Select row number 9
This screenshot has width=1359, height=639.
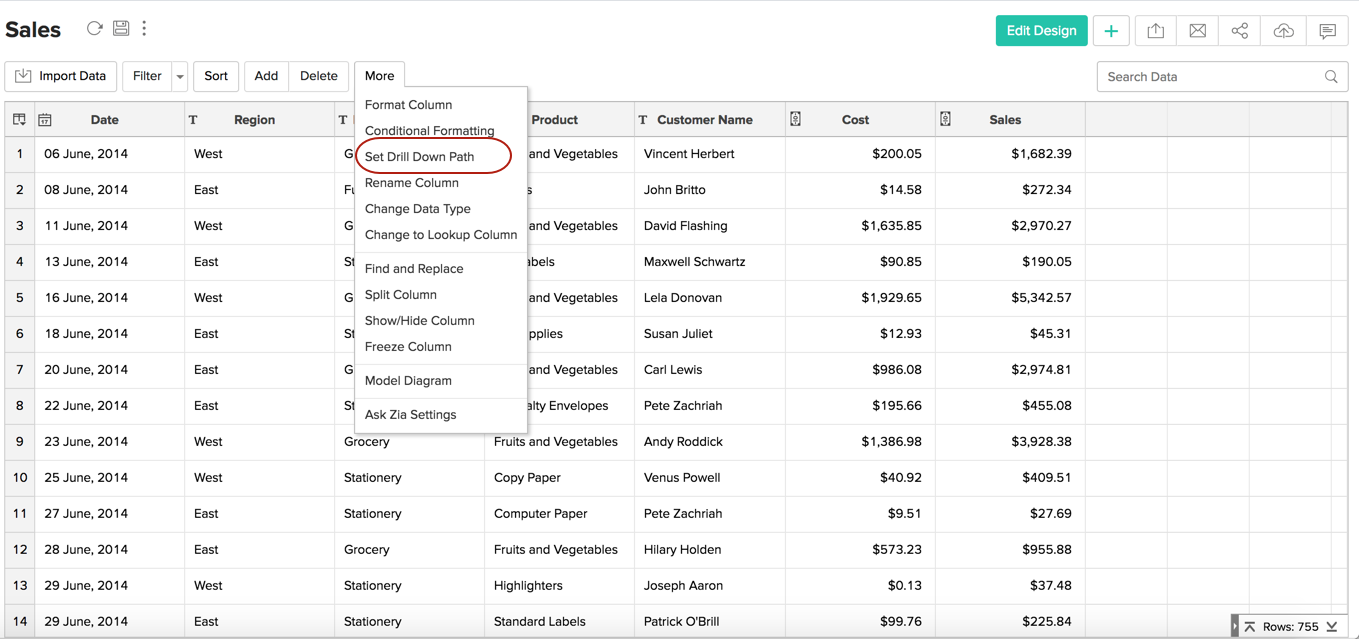click(x=20, y=442)
